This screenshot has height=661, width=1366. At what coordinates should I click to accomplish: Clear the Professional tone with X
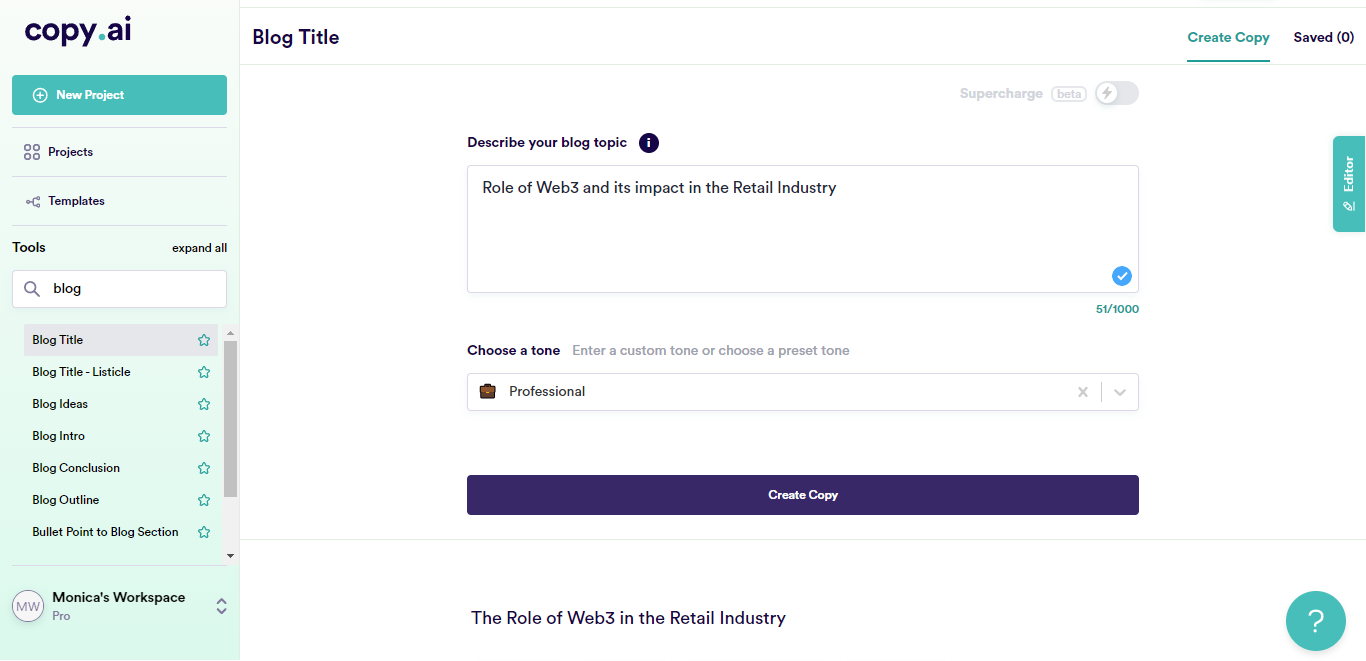(1082, 392)
